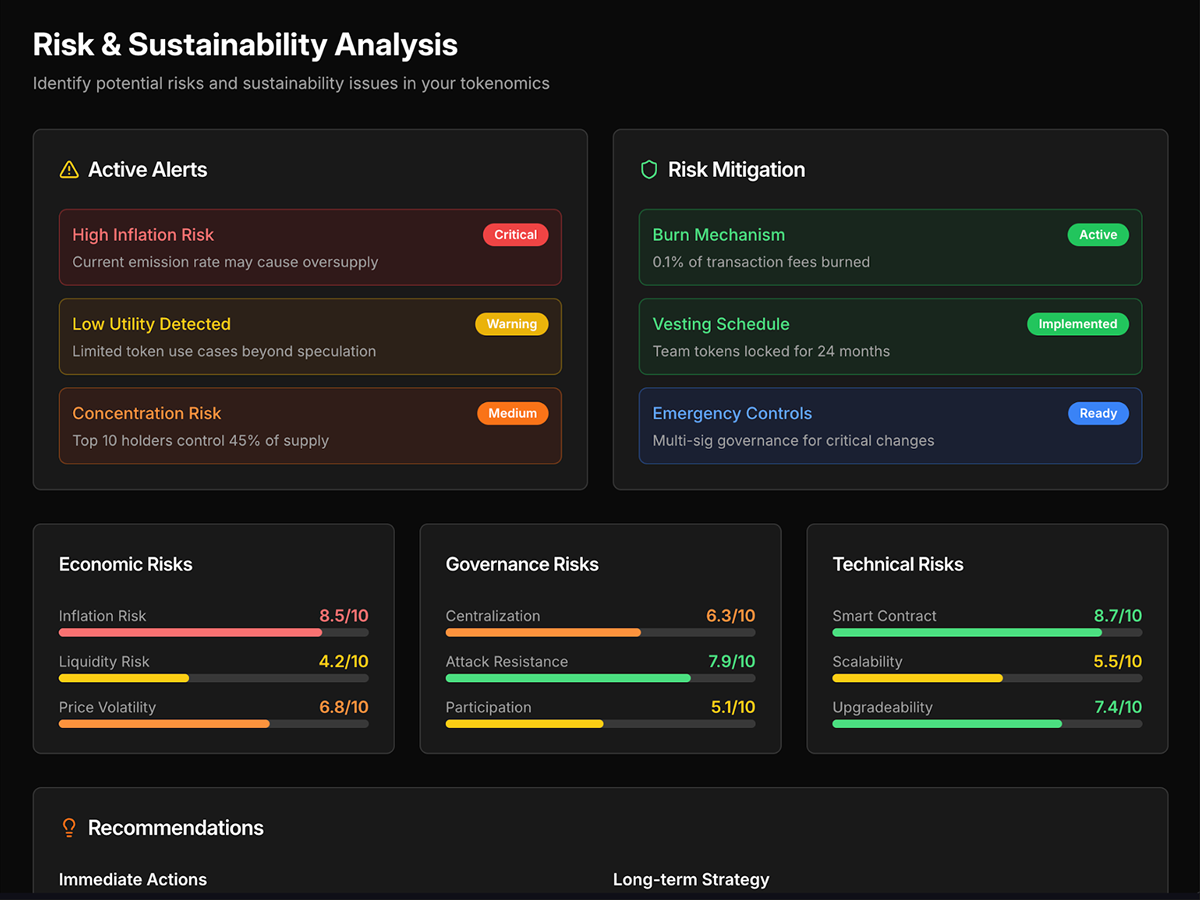Click the 7.4/10 Upgradeability score

pyautogui.click(x=1118, y=707)
